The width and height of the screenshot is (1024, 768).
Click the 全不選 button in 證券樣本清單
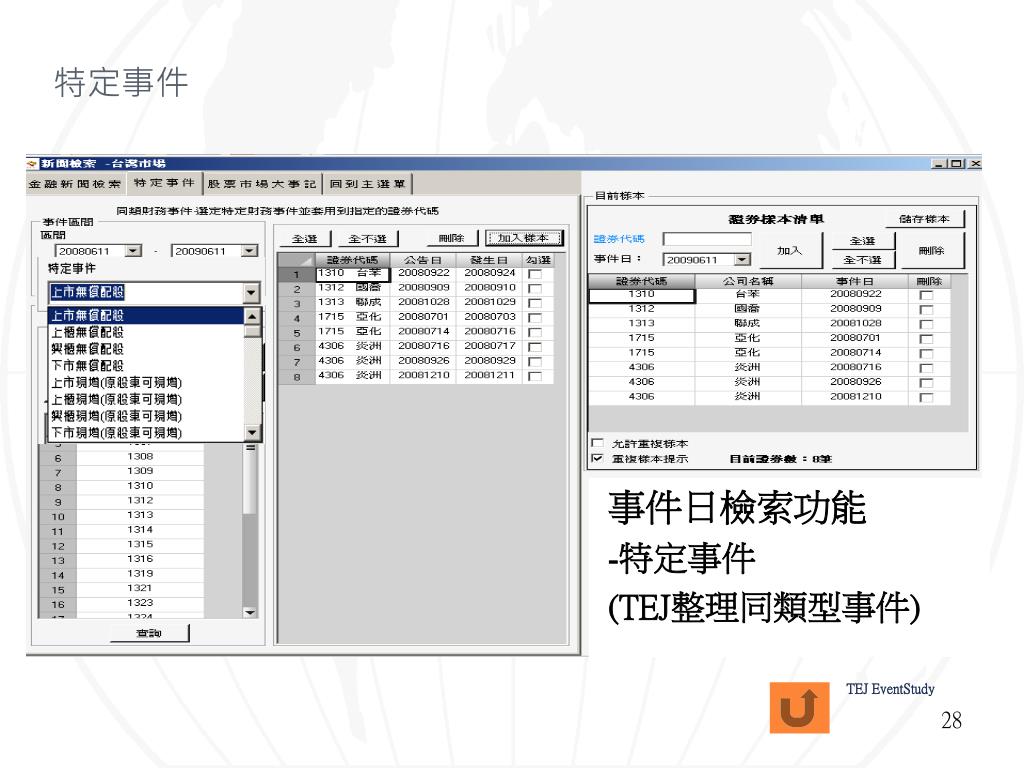862,260
